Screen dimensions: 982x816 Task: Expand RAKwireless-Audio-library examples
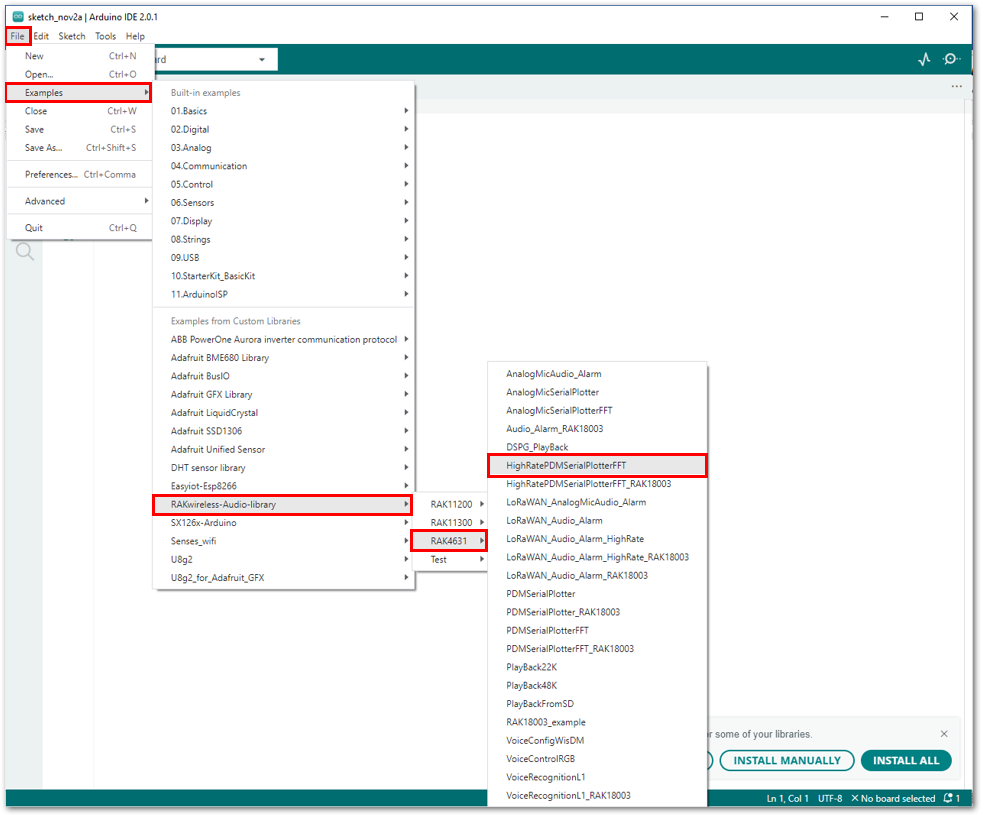[282, 505]
